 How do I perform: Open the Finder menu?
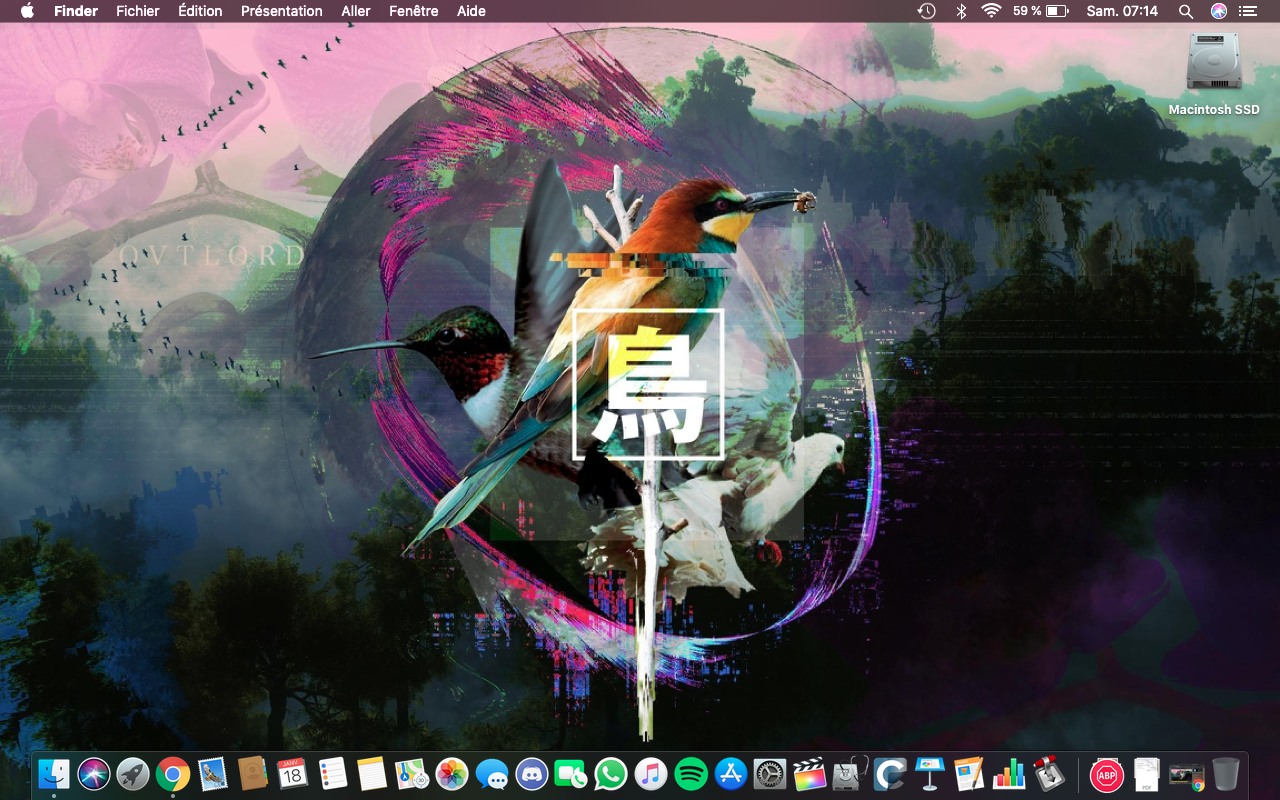pos(76,11)
